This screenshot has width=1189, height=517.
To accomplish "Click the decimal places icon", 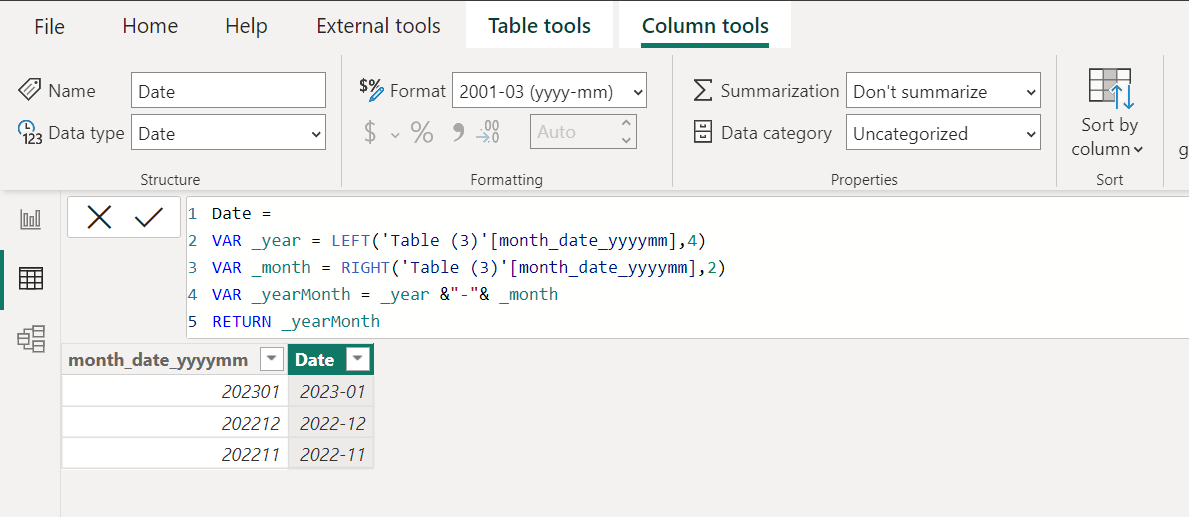I will 488,132.
